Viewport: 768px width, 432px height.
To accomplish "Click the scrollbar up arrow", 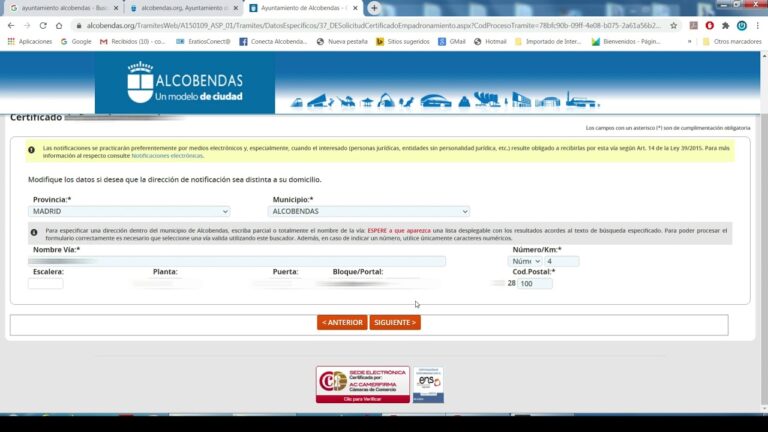I will point(764,56).
